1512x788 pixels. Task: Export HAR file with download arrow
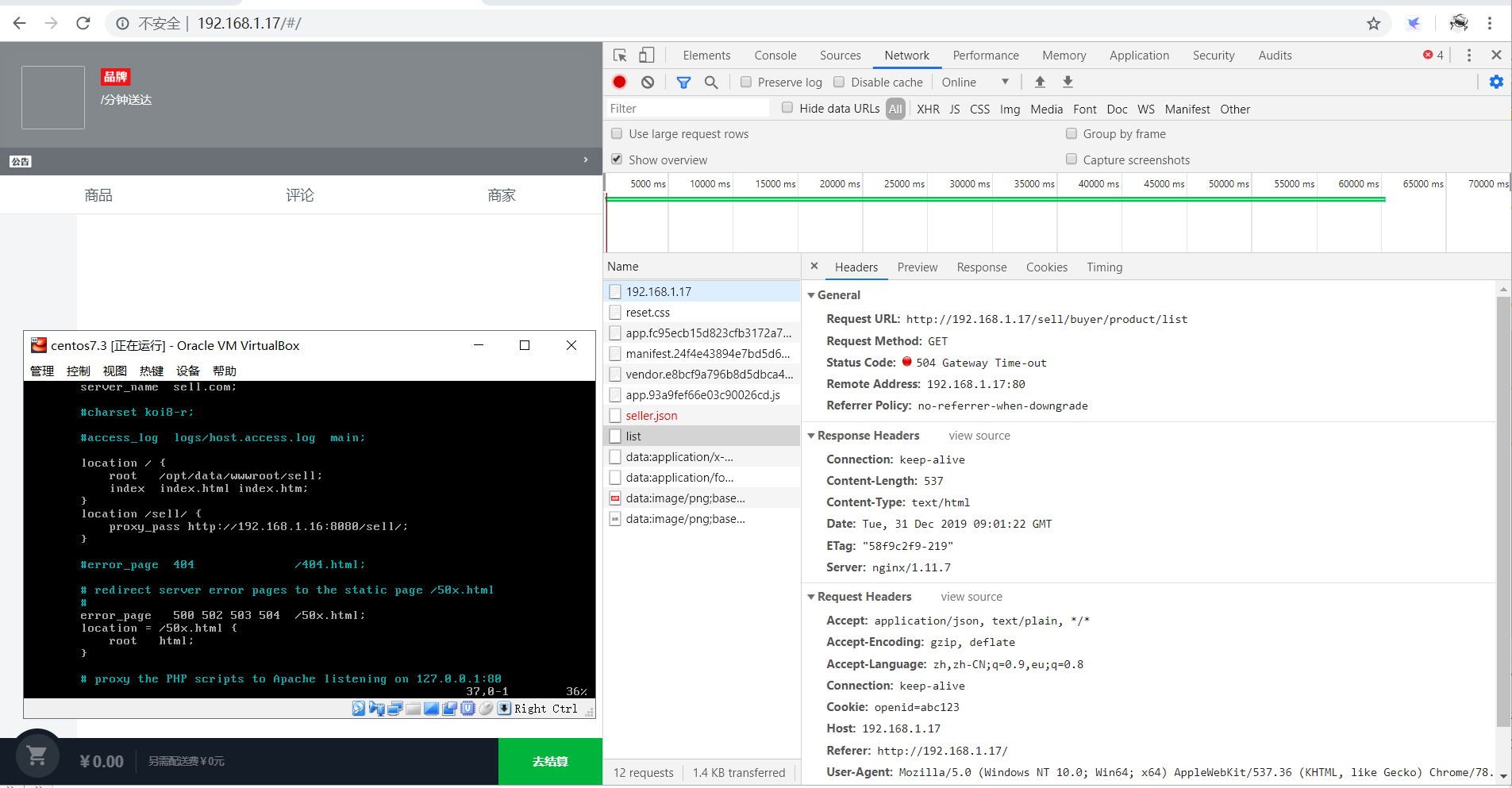(x=1068, y=82)
